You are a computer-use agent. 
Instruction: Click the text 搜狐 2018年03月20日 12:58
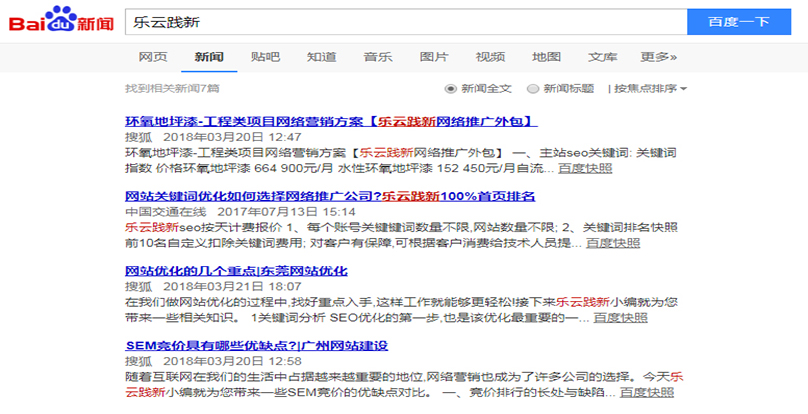213,361
